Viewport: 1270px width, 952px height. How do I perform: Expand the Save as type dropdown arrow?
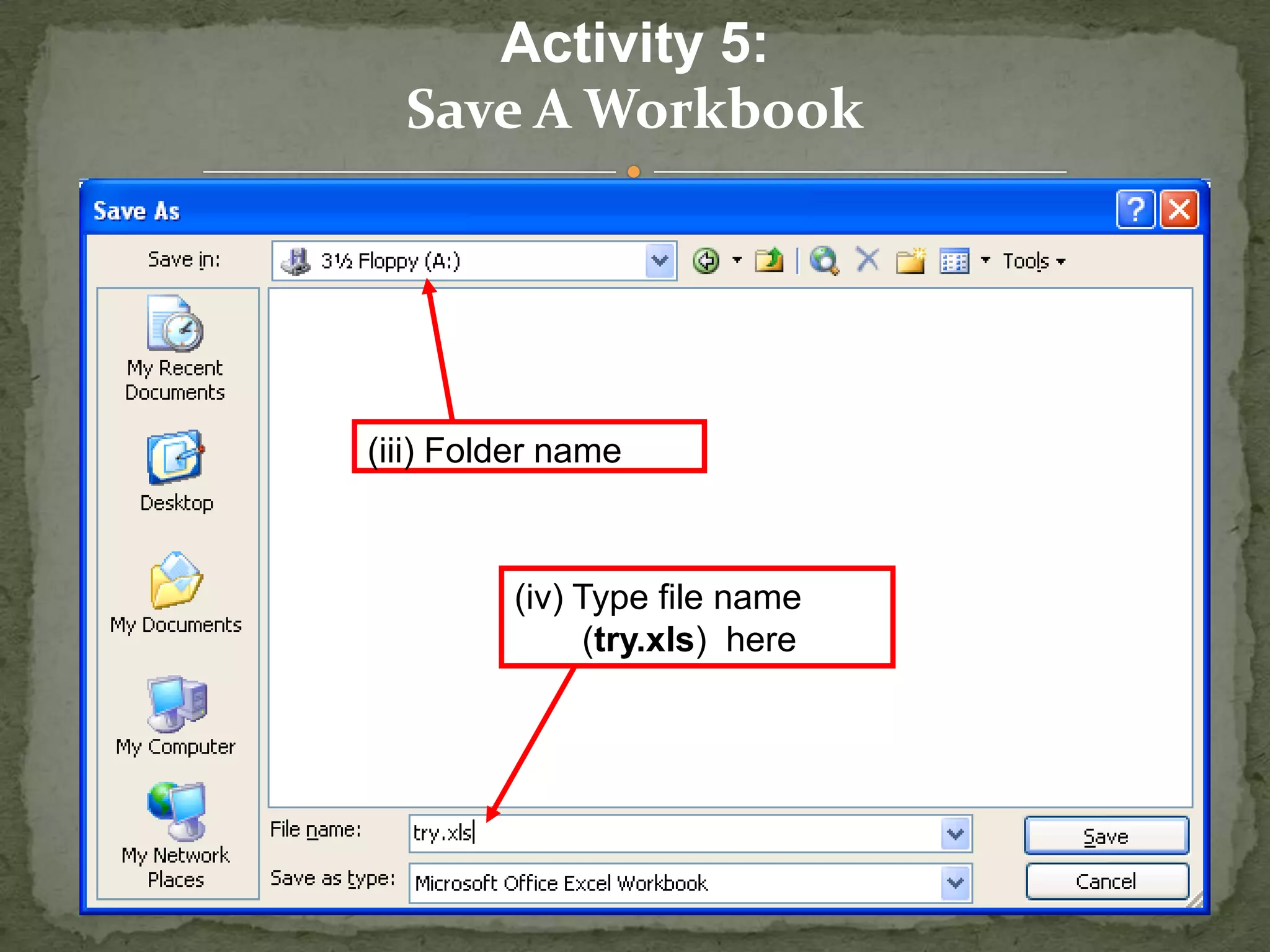point(956,882)
